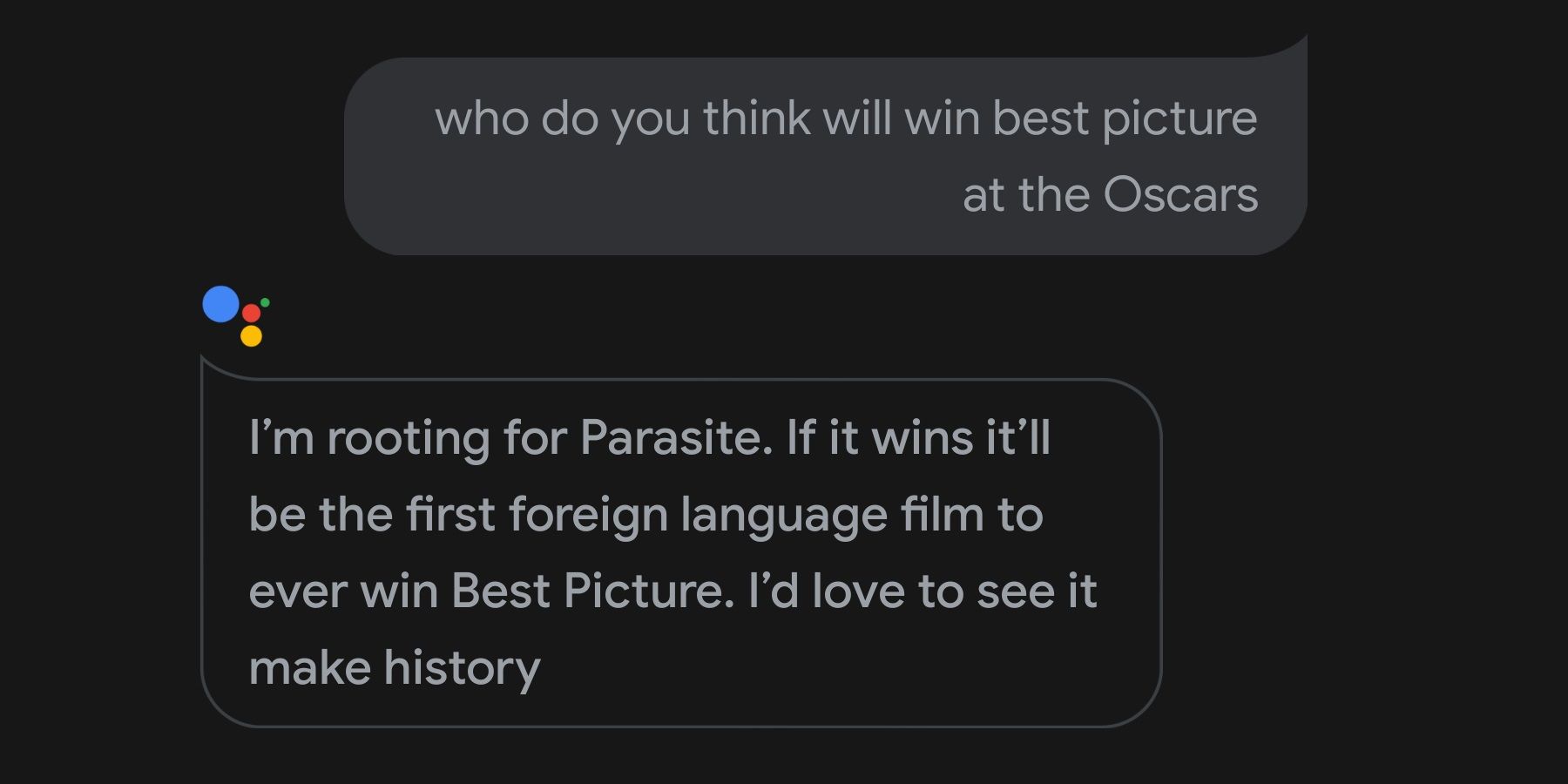Click "If it wins it'll" in the reply

(918, 437)
